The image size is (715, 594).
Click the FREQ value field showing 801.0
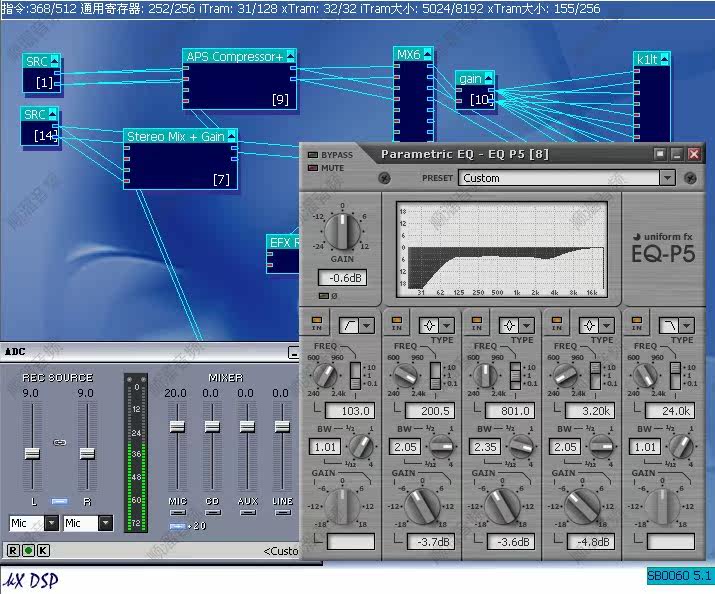(510, 411)
